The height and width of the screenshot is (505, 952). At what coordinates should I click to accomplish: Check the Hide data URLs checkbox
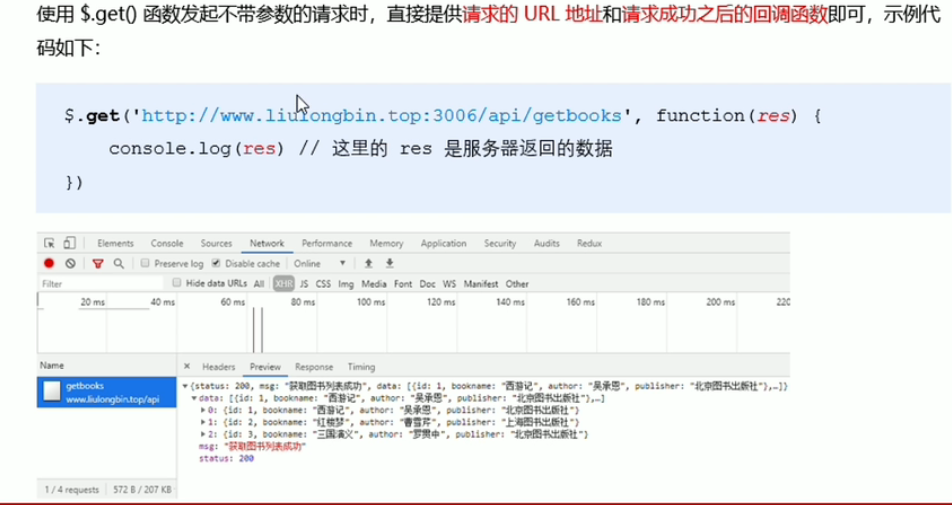[177, 284]
